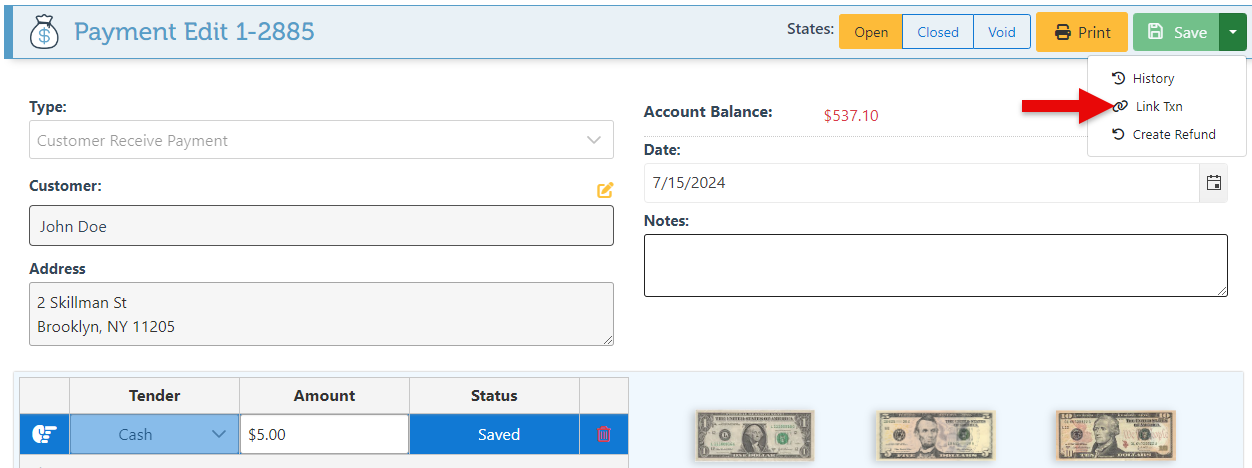The width and height of the screenshot is (1252, 468).
Task: Click the ten dollar bill image
Action: click(1115, 435)
